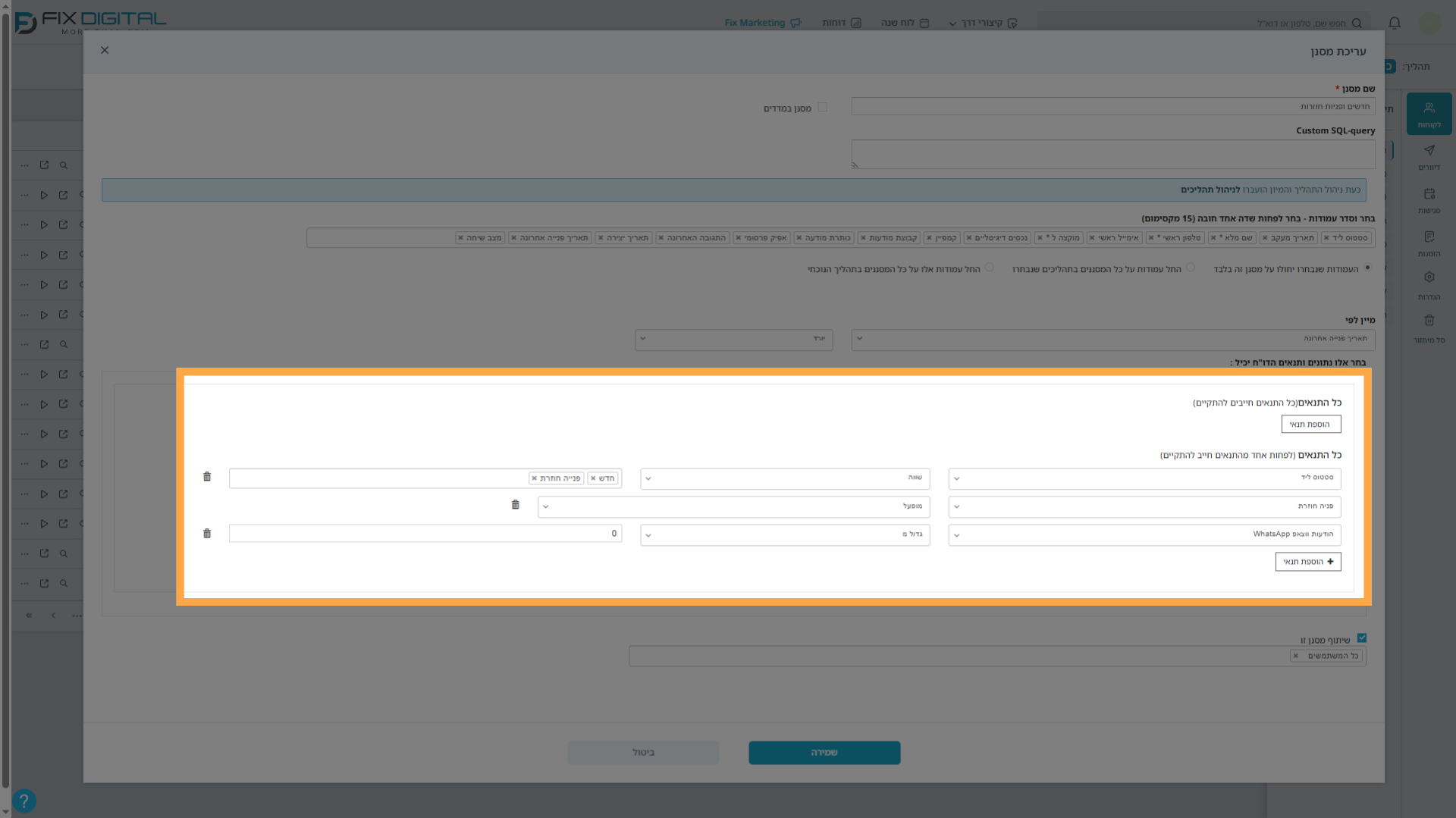
Task: Open the לוח שנה calendar menu
Action: (x=905, y=23)
